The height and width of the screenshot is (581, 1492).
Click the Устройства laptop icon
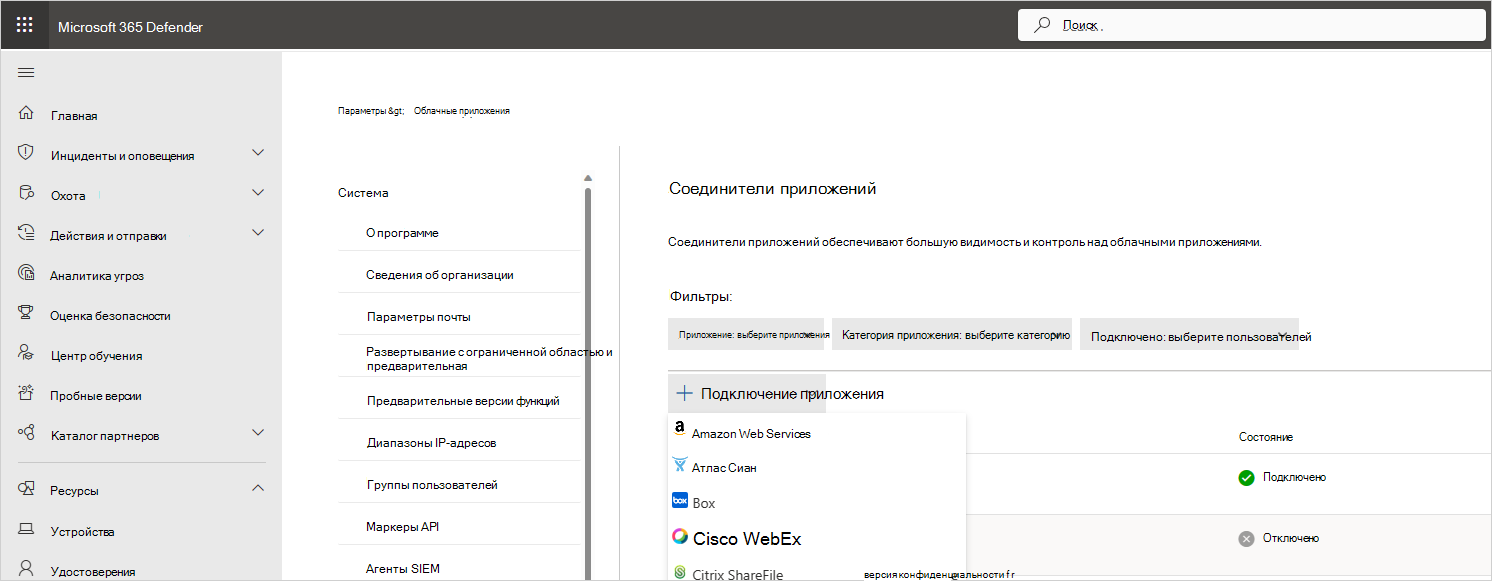coord(27,530)
